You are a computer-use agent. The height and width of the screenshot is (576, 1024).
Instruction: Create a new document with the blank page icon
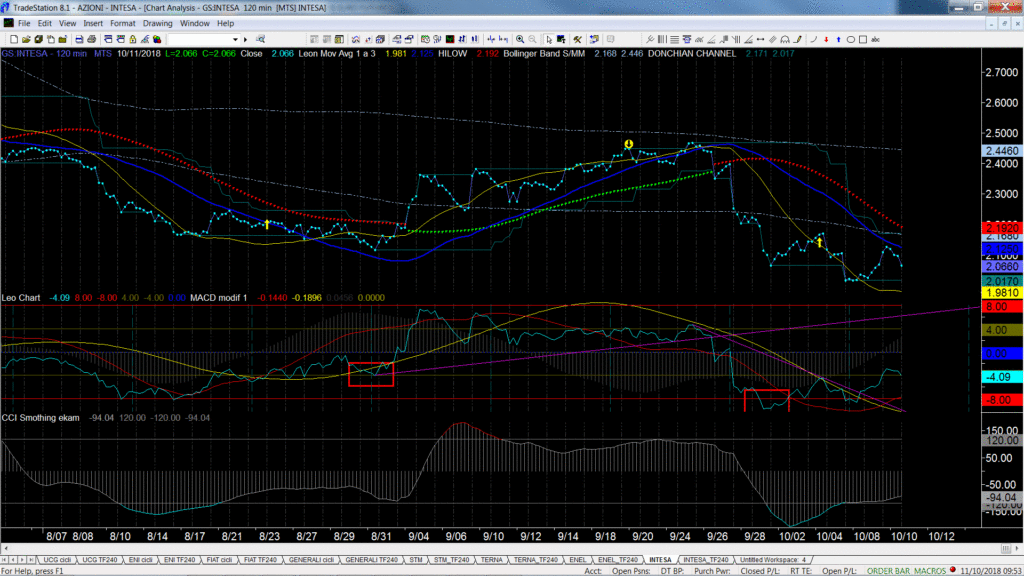point(14,40)
